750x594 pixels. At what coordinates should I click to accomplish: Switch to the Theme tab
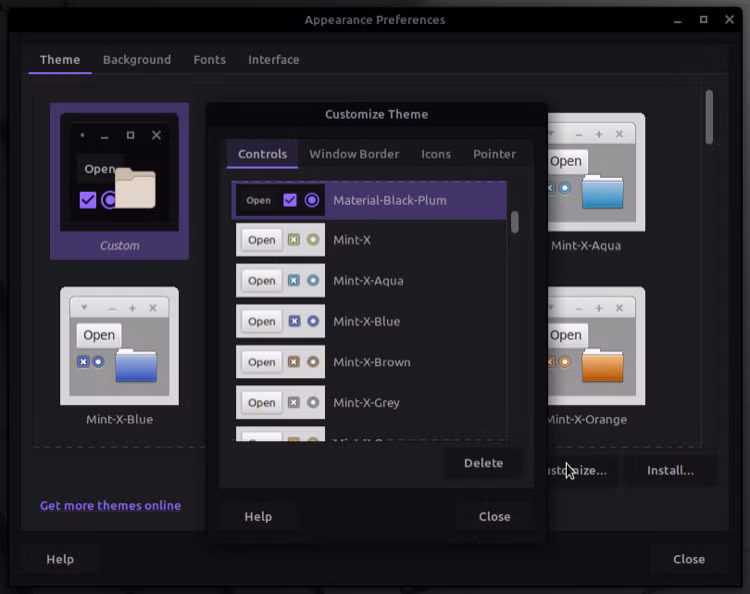(x=60, y=60)
